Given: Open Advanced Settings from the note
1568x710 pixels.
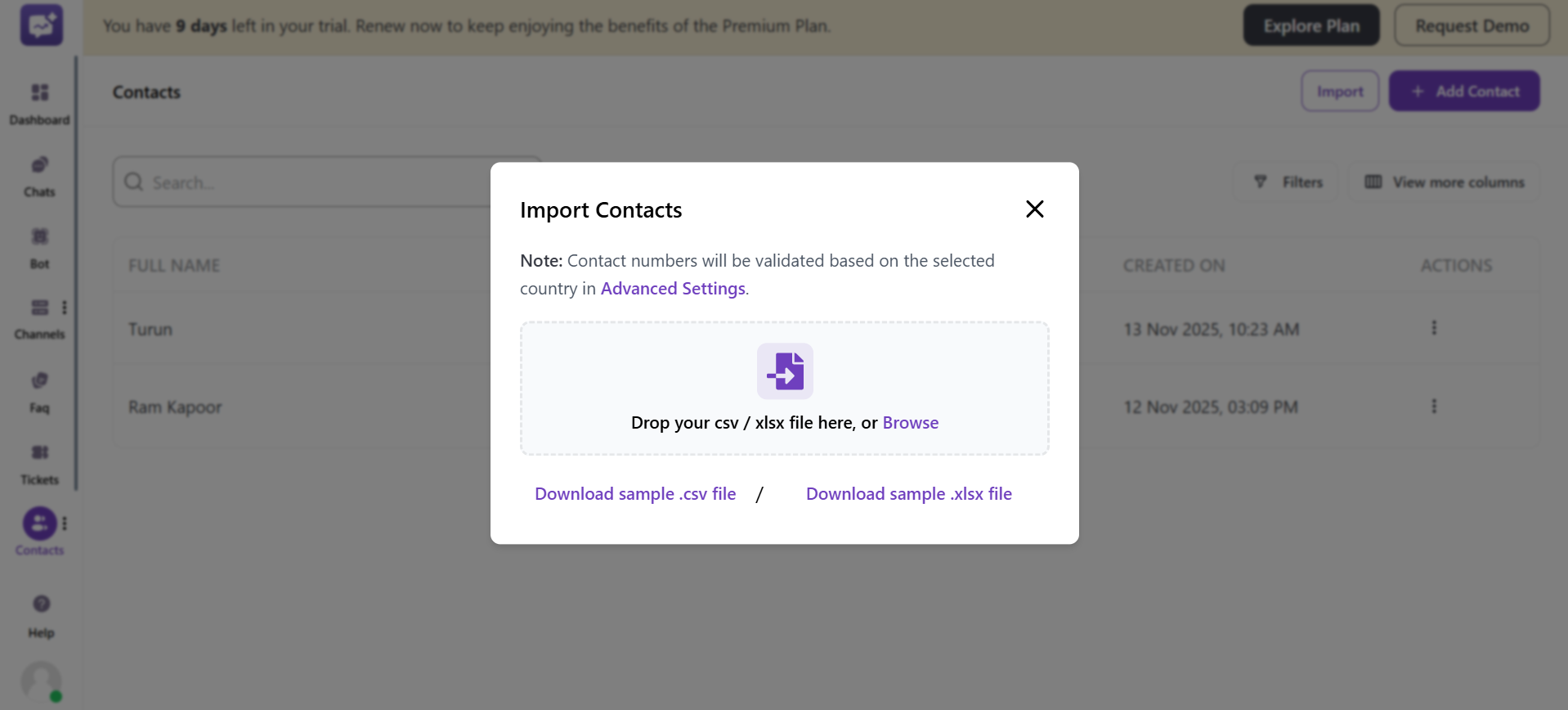Looking at the screenshot, I should pos(672,288).
